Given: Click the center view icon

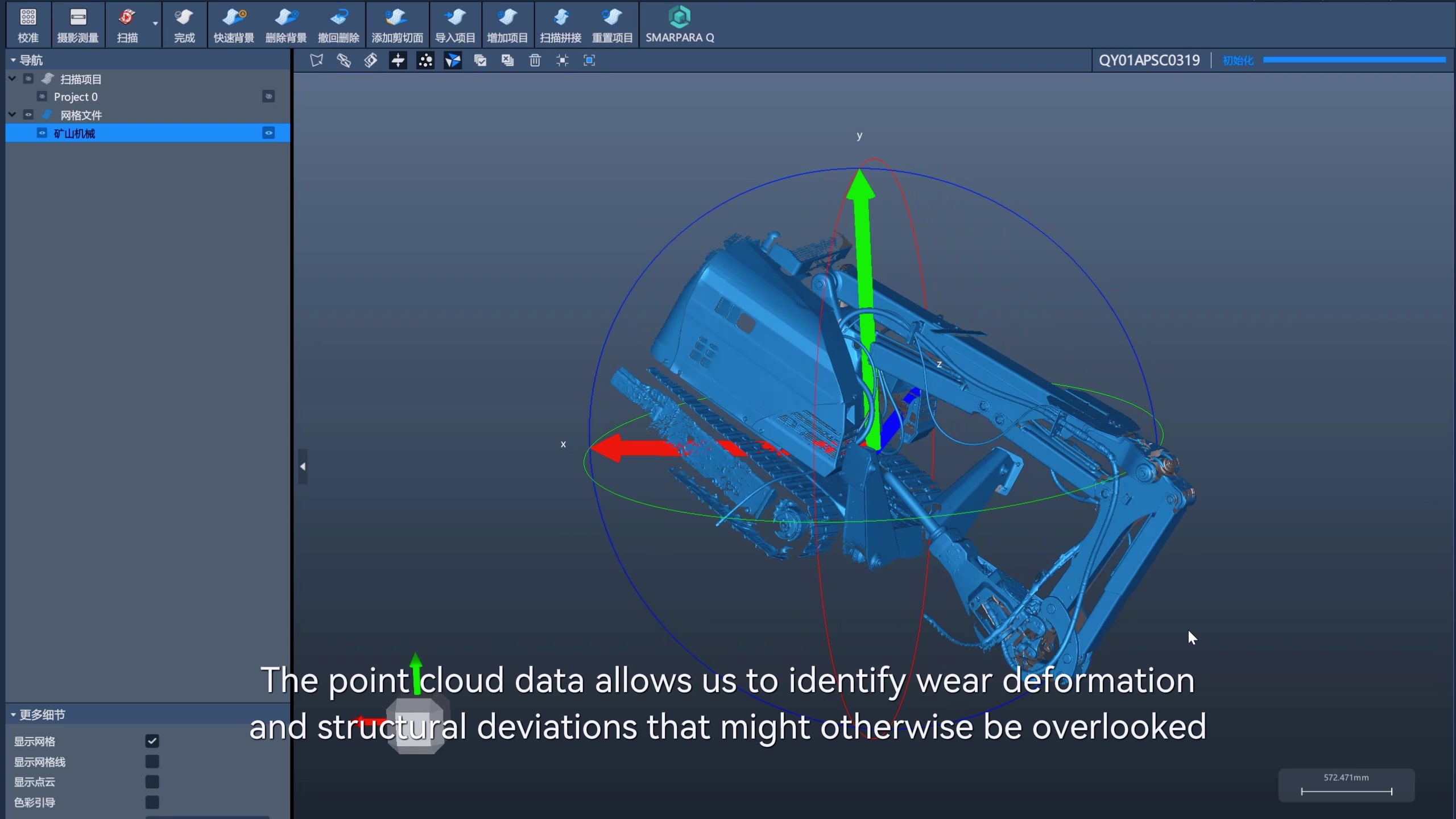Looking at the screenshot, I should pos(562,60).
